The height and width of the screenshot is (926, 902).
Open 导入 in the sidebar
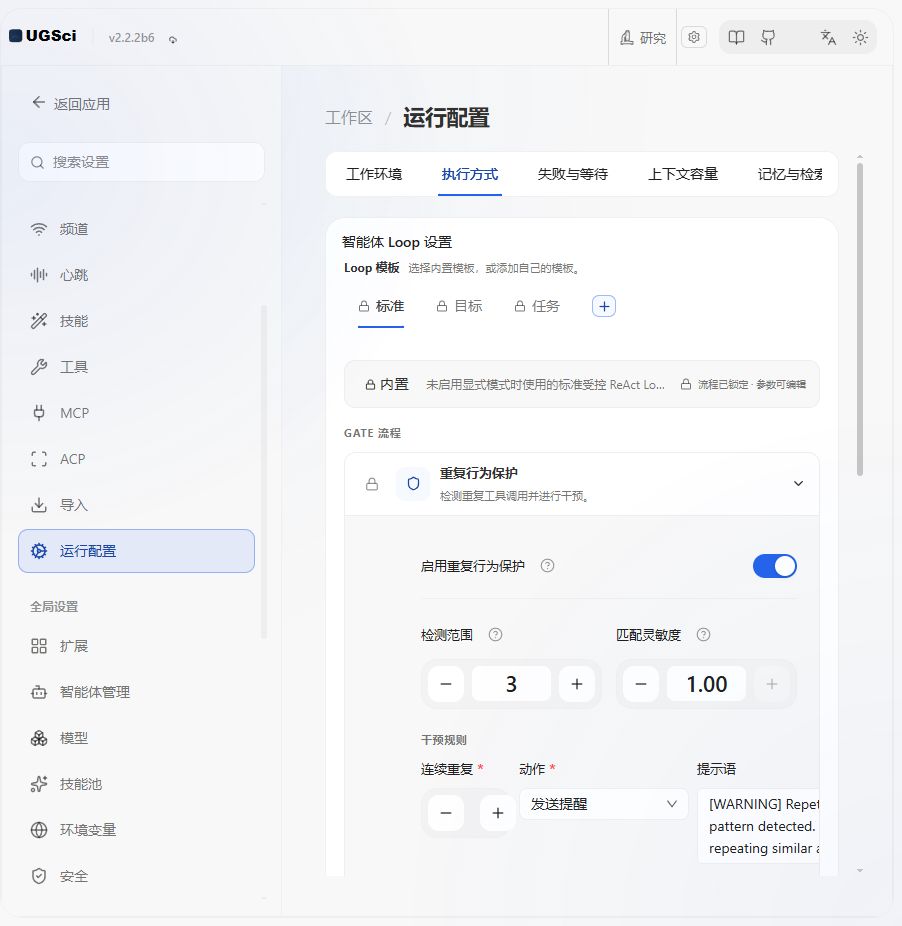[137, 506]
